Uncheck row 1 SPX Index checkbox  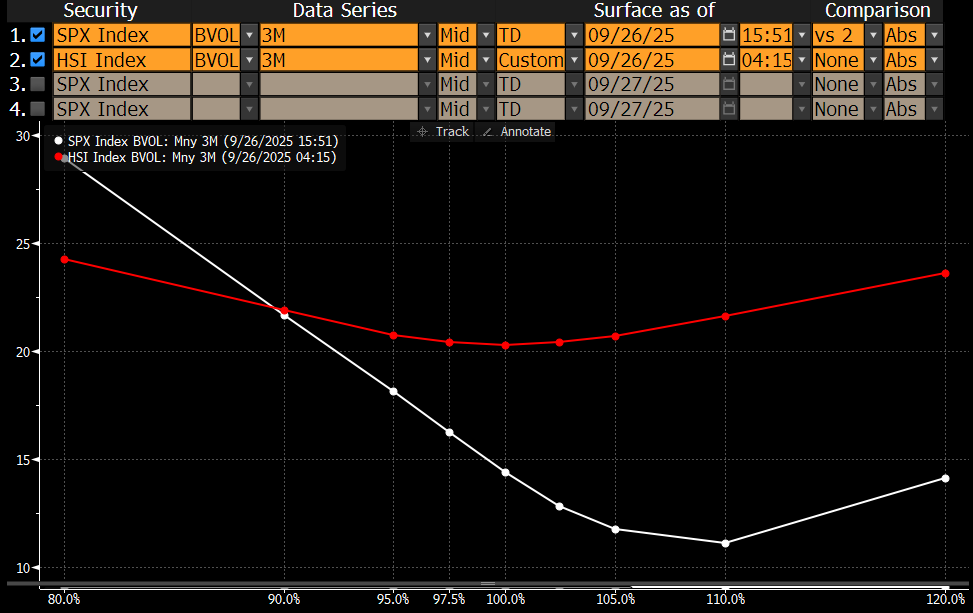[38, 35]
